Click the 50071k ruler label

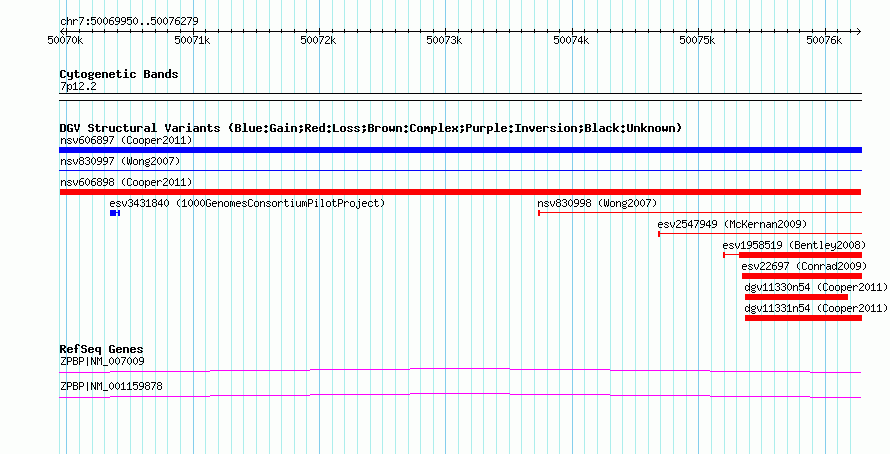click(x=192, y=40)
